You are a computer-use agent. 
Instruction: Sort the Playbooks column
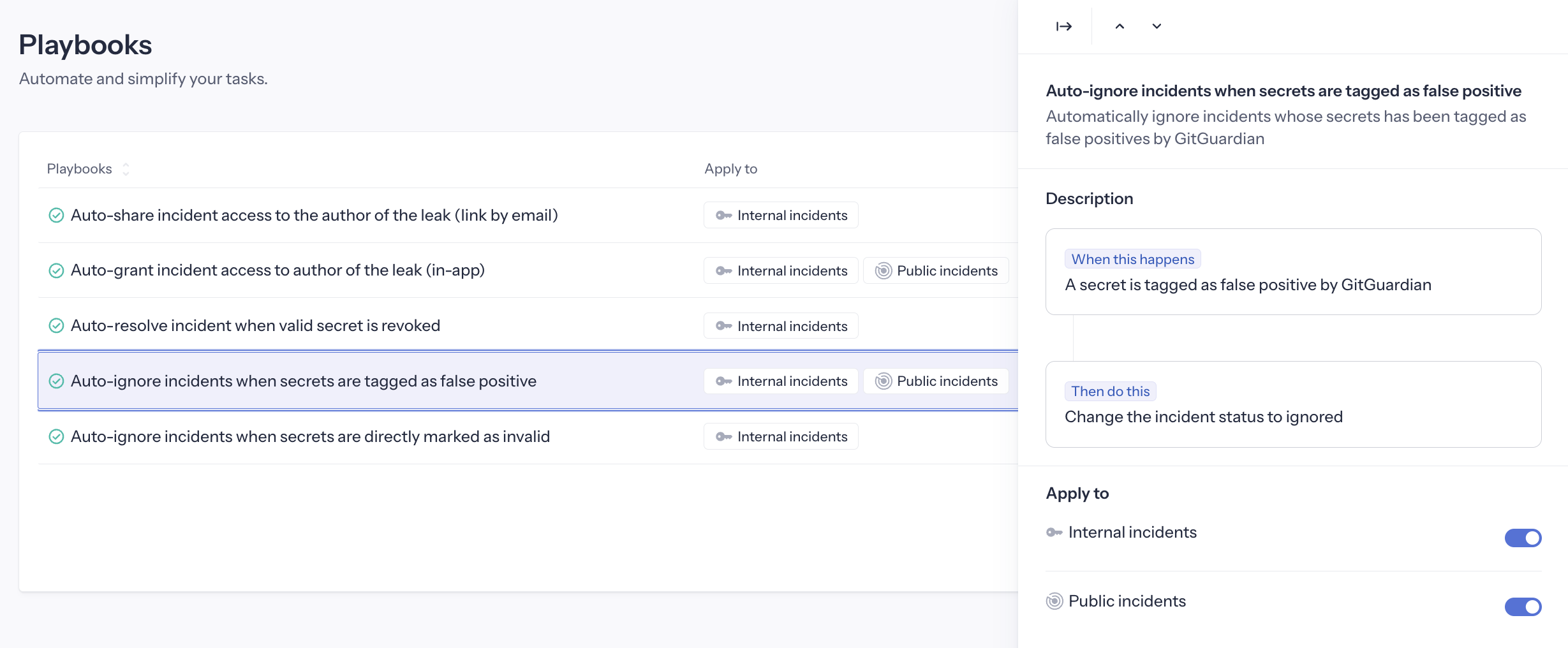pos(126,168)
